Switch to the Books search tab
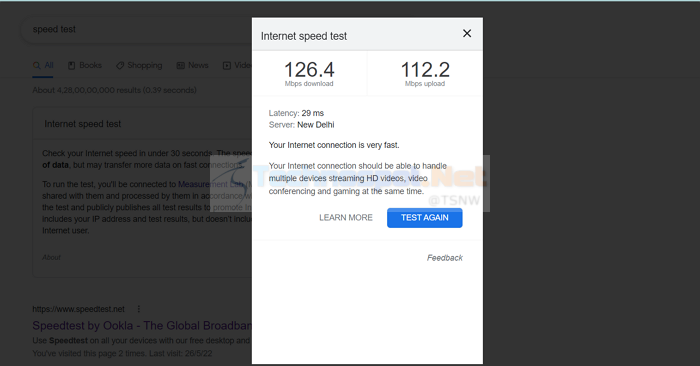 [x=85, y=66]
